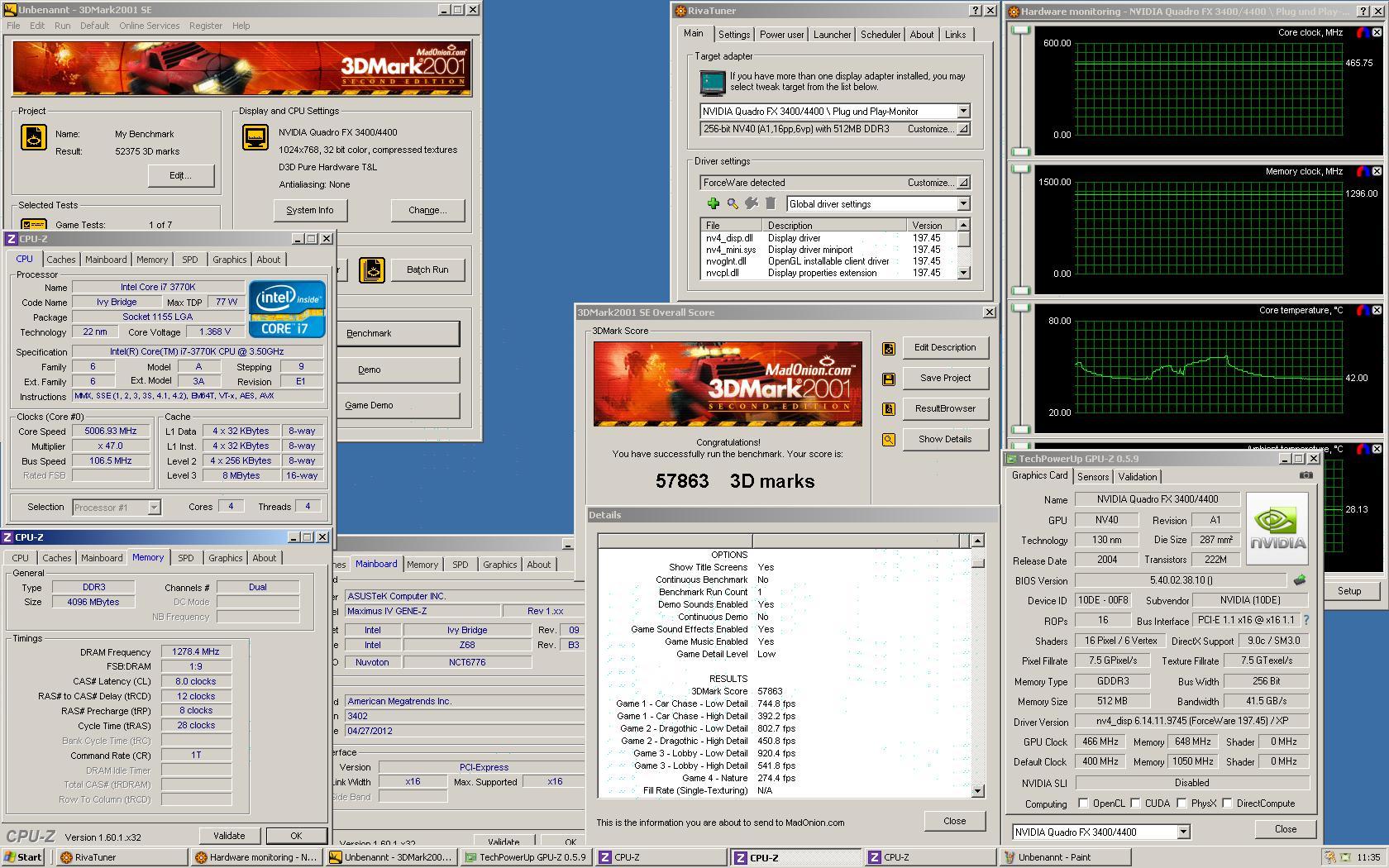
Task: Open the Windows Start menu
Action: 23,857
